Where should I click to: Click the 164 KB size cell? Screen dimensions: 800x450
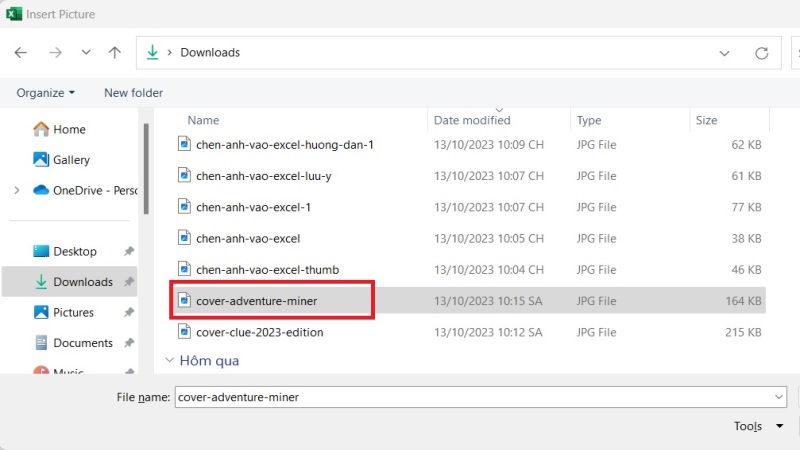pyautogui.click(x=743, y=301)
